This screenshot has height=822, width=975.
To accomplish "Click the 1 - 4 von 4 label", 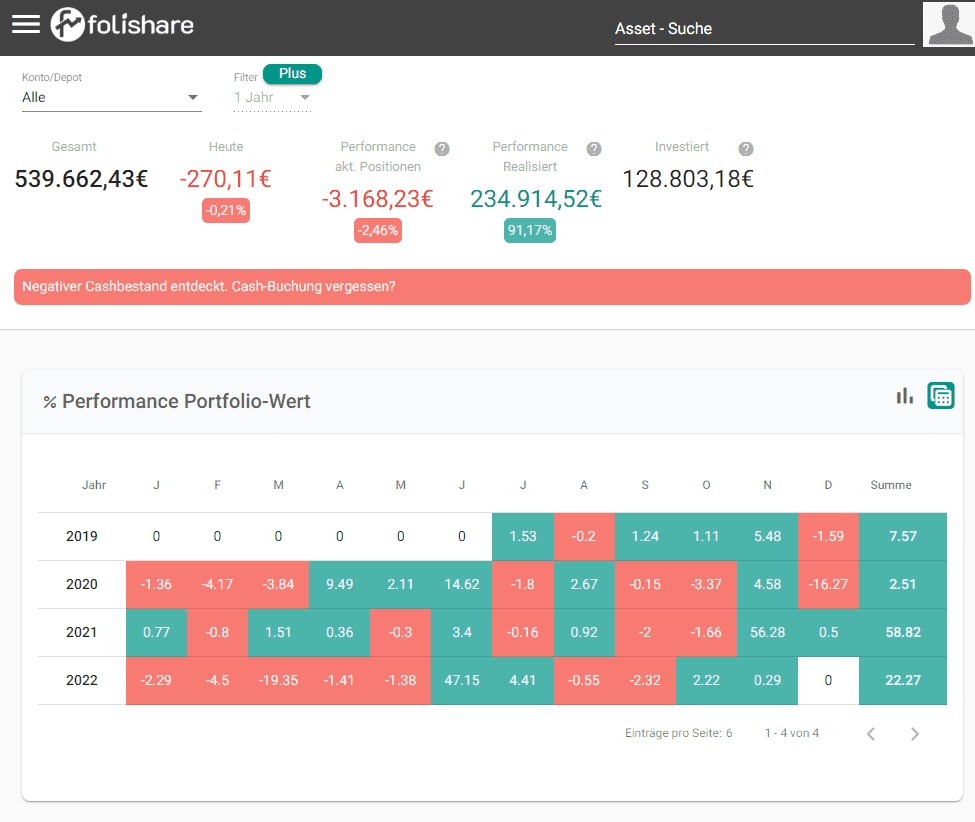I will (792, 733).
